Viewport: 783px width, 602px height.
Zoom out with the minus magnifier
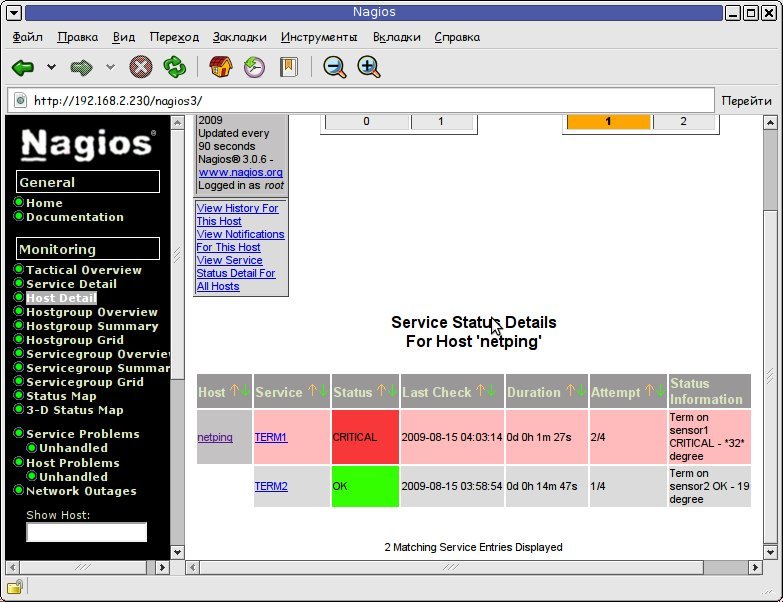click(334, 67)
